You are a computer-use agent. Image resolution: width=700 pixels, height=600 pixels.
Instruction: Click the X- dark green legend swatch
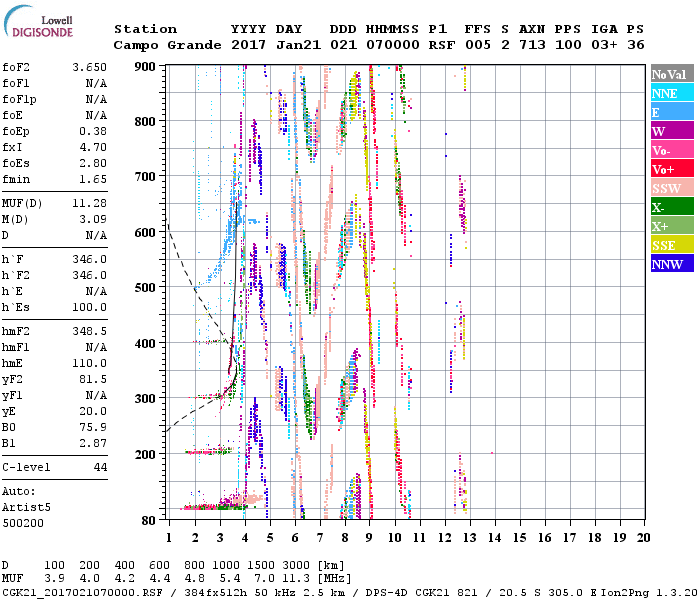pos(671,207)
